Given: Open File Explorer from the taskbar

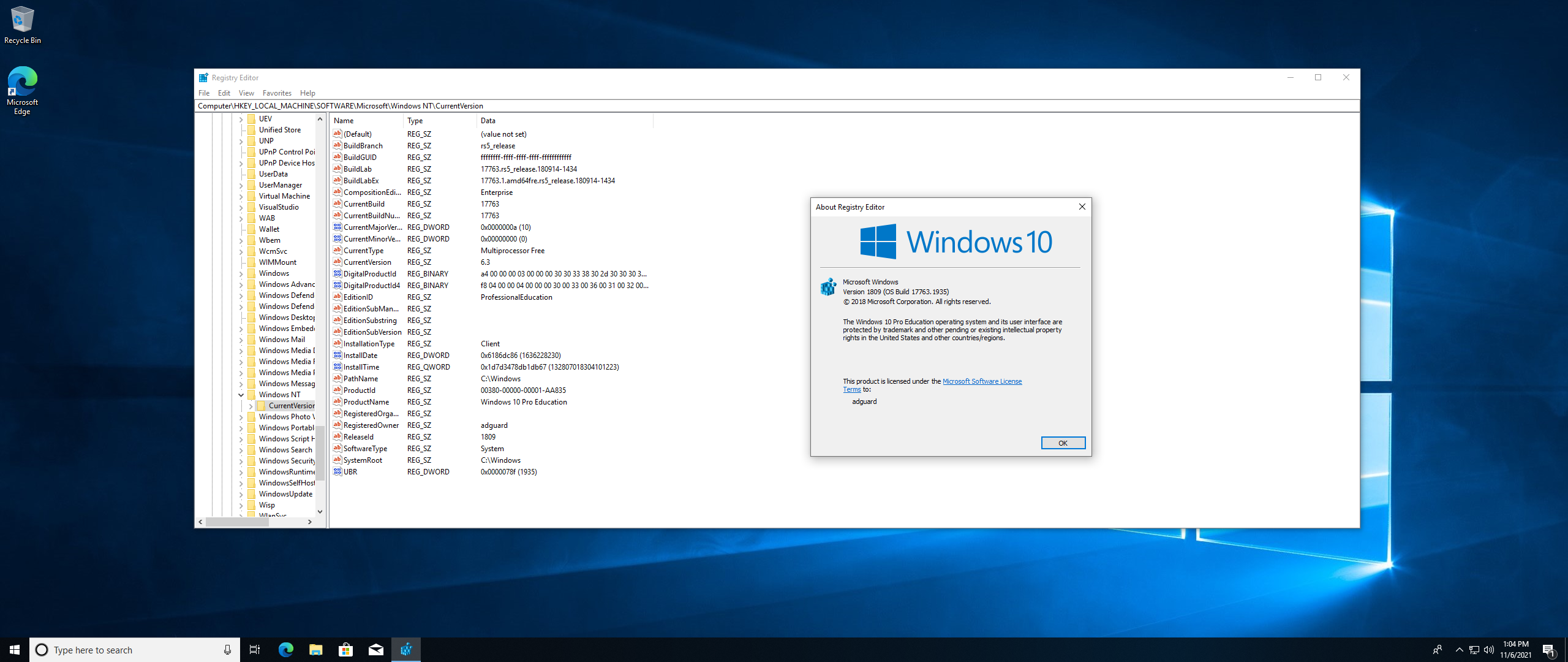Looking at the screenshot, I should 316,650.
